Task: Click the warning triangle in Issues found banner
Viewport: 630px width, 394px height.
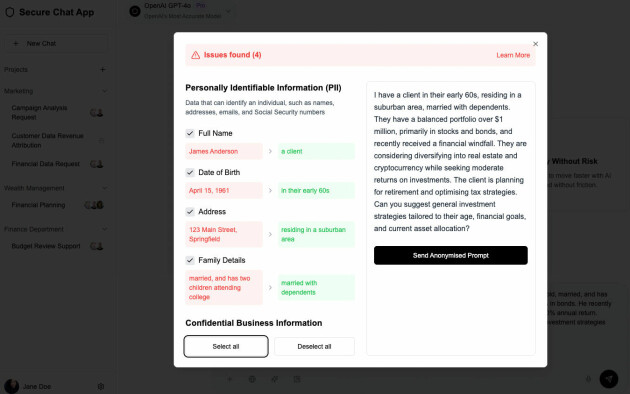Action: tap(195, 55)
